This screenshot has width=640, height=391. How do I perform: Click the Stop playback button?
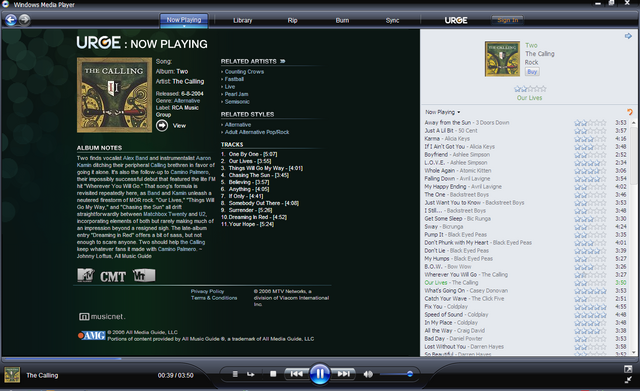[273, 374]
